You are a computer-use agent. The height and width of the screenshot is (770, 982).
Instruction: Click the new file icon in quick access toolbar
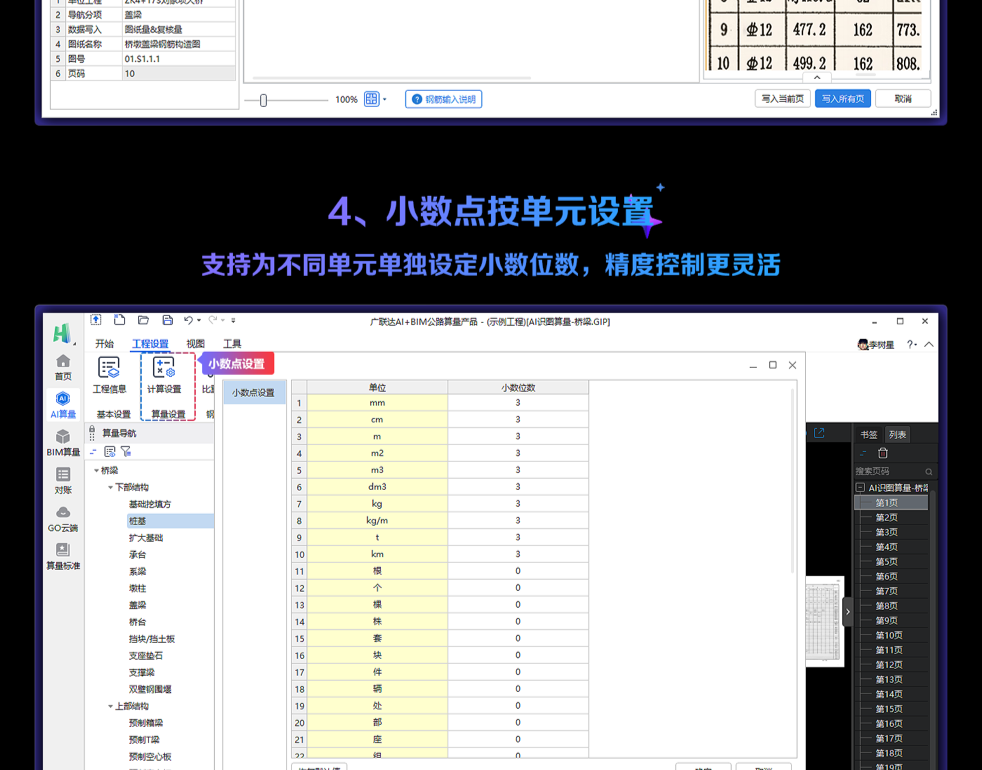click(120, 320)
